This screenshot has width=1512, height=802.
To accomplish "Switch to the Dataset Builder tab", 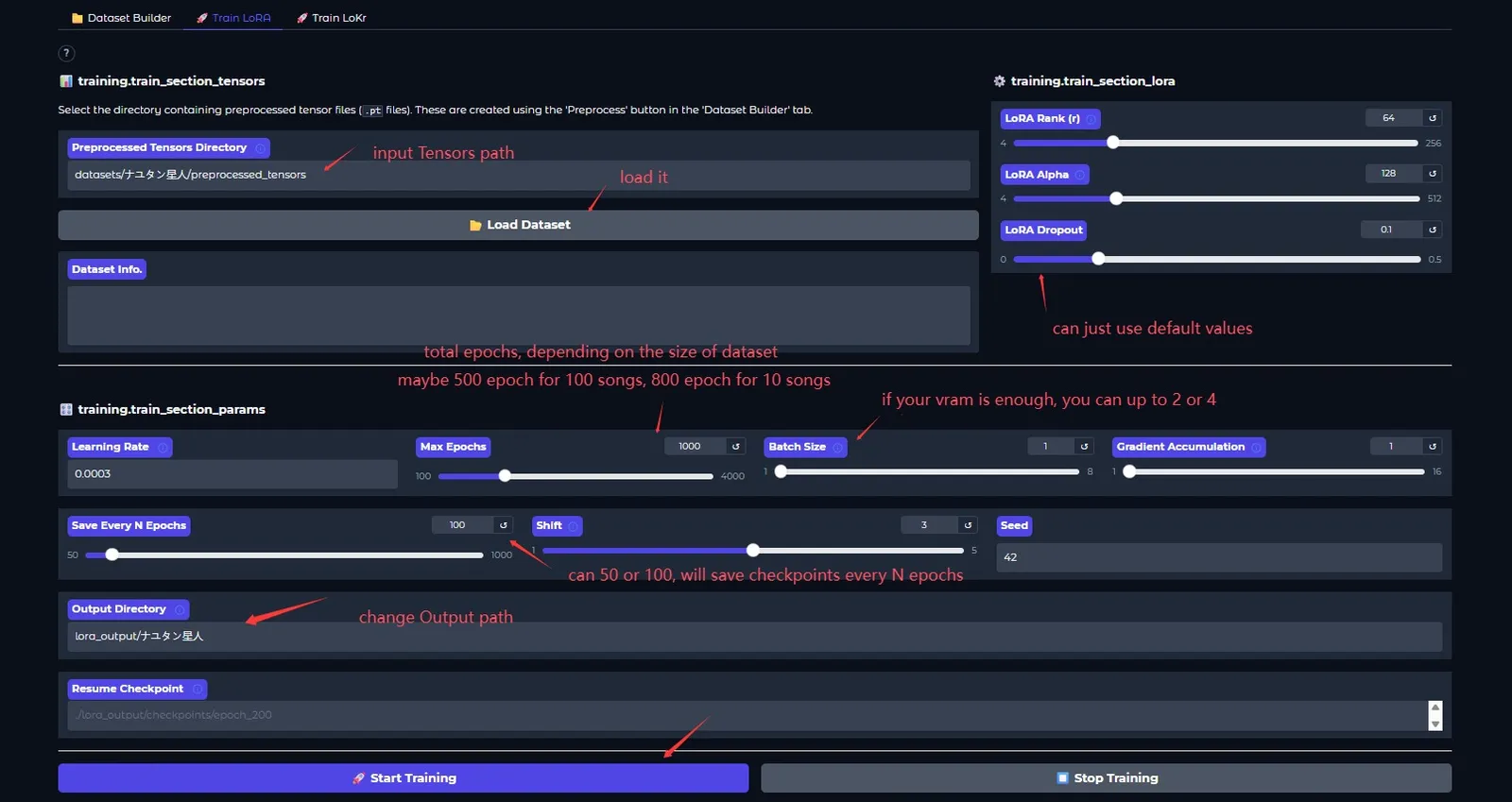I will pyautogui.click(x=121, y=18).
